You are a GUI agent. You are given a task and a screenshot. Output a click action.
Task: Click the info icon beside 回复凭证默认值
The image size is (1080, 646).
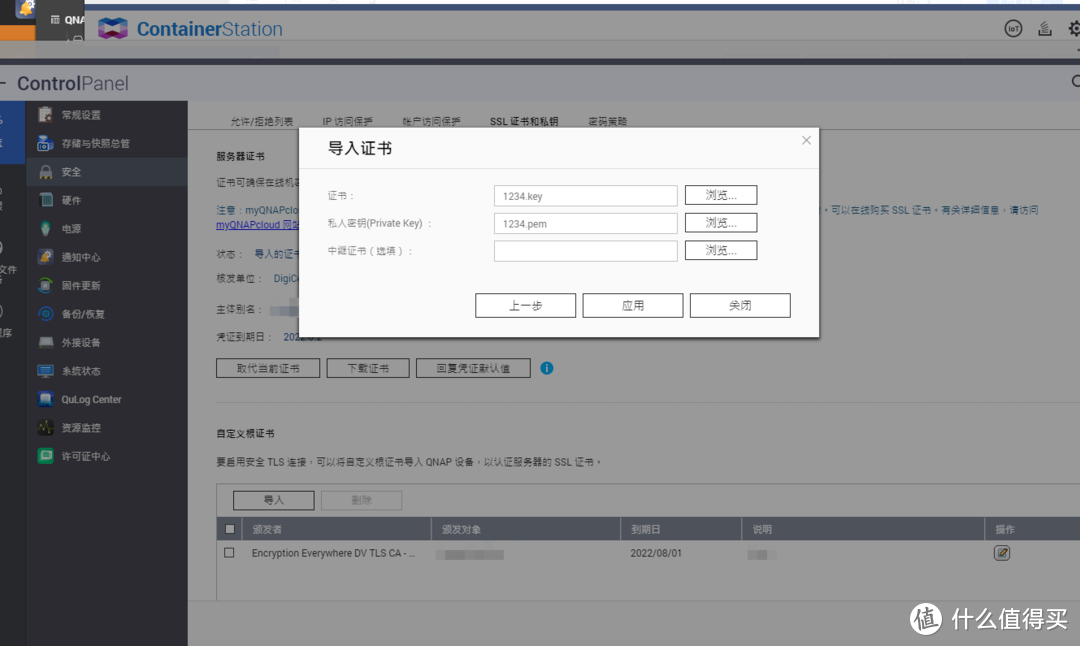pyautogui.click(x=546, y=368)
